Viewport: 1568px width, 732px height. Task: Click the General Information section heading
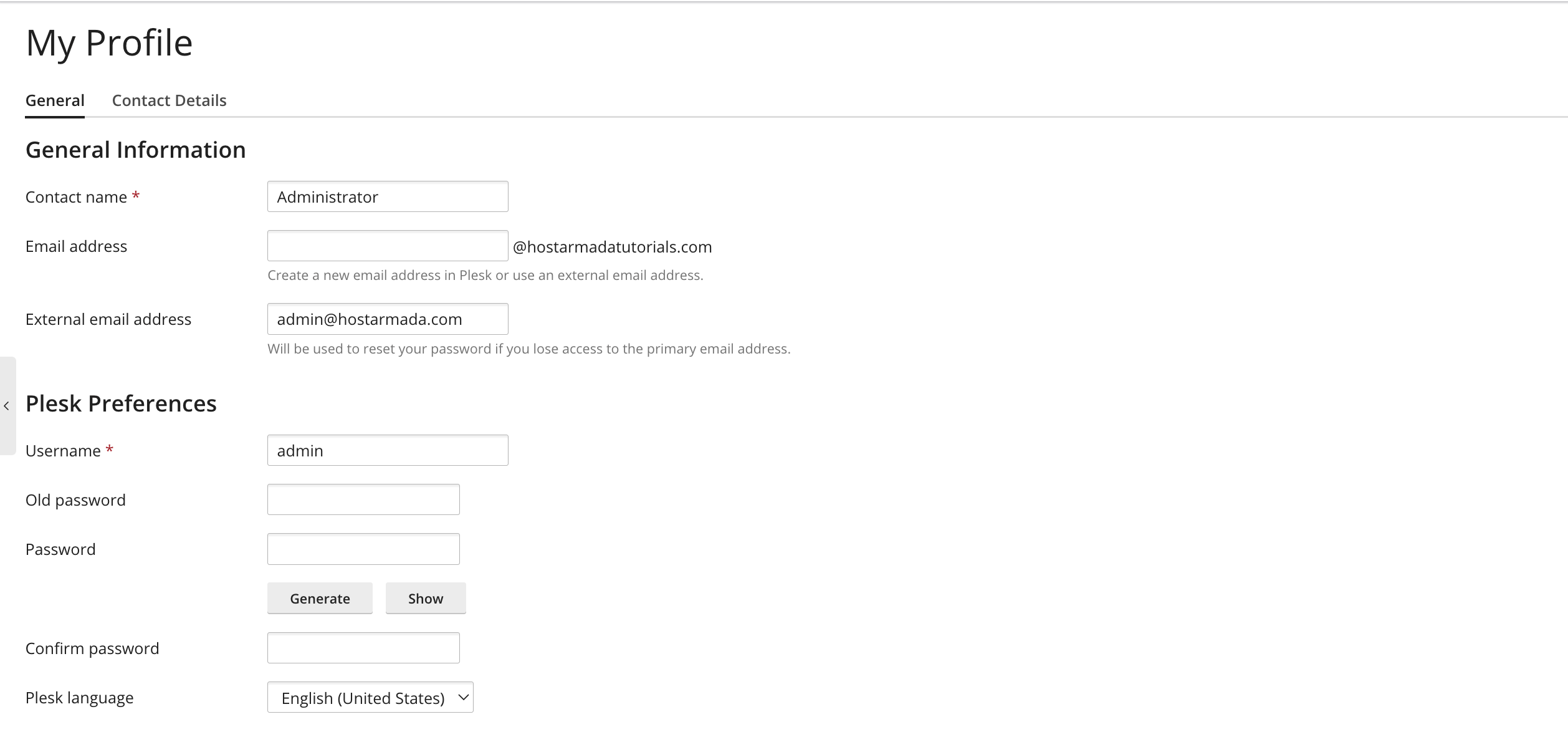tap(136, 150)
